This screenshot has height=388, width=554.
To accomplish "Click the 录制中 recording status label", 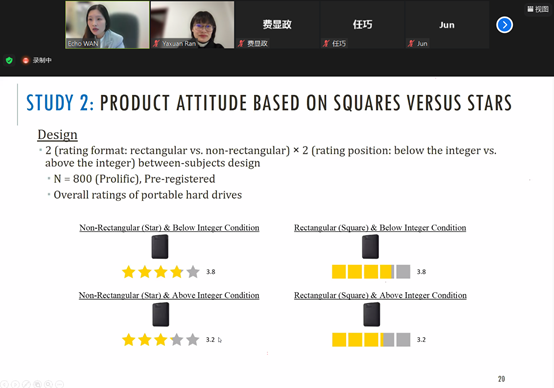I will 42,60.
